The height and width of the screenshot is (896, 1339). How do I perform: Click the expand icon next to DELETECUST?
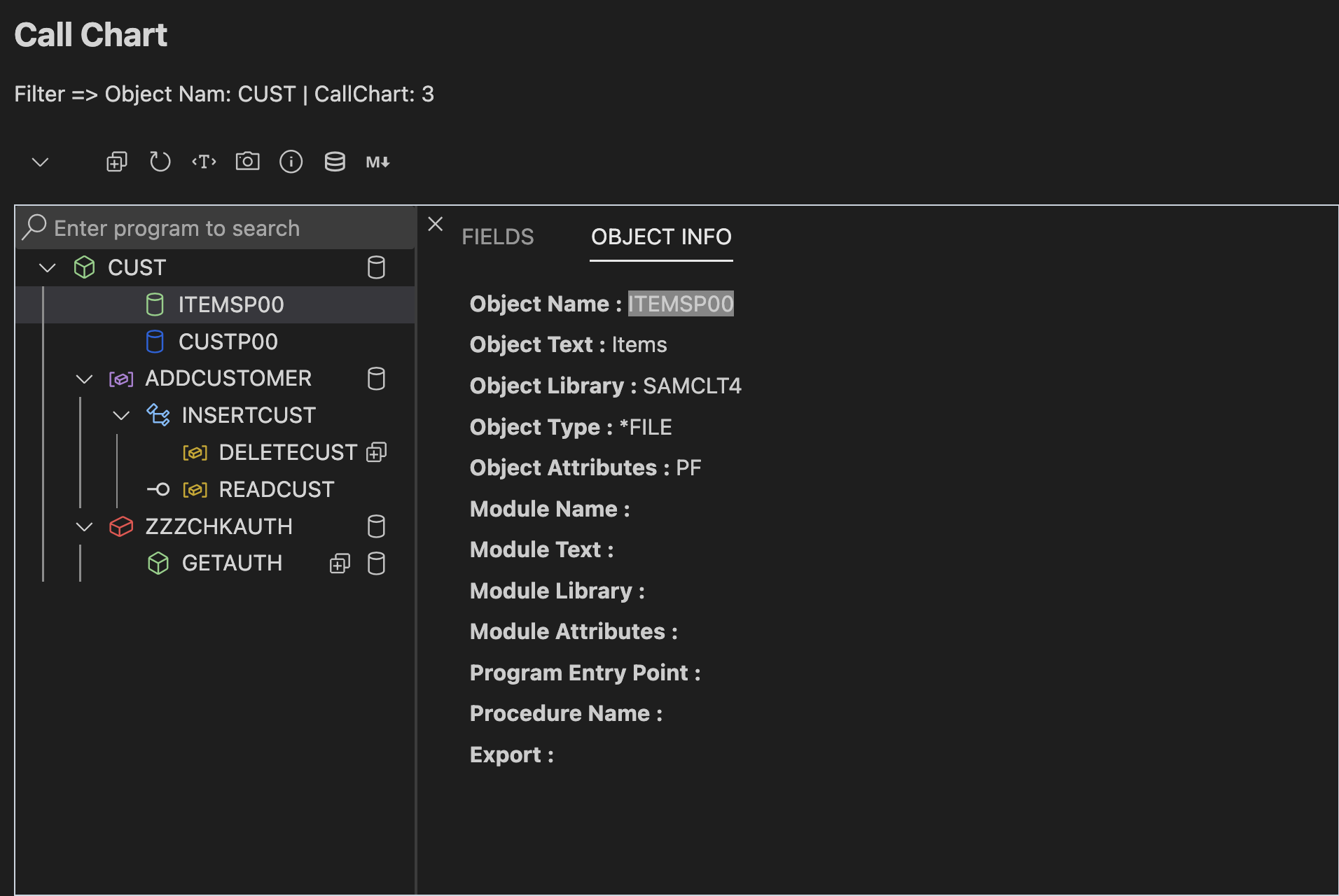[x=376, y=453]
